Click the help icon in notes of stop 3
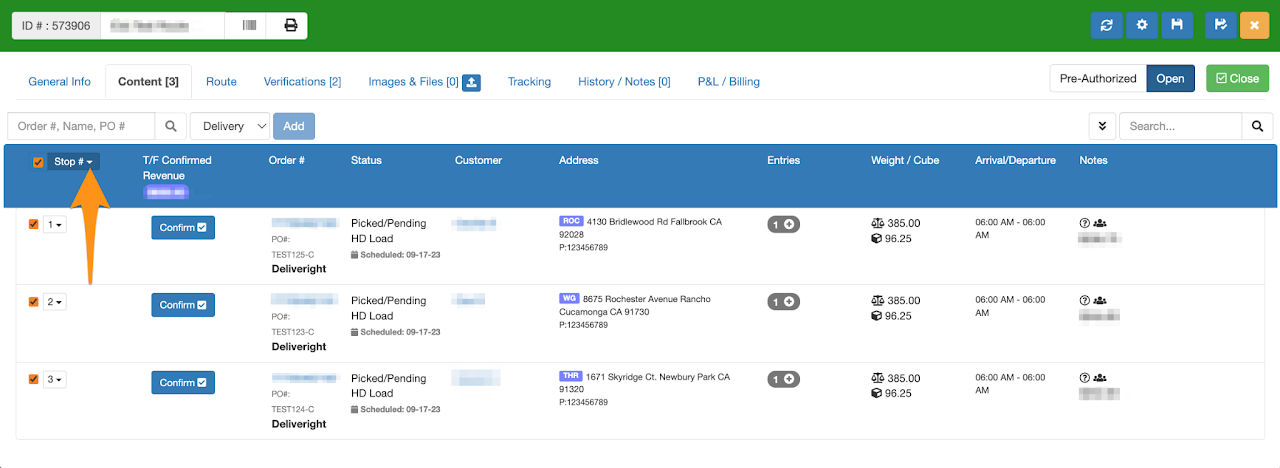 coord(1084,378)
